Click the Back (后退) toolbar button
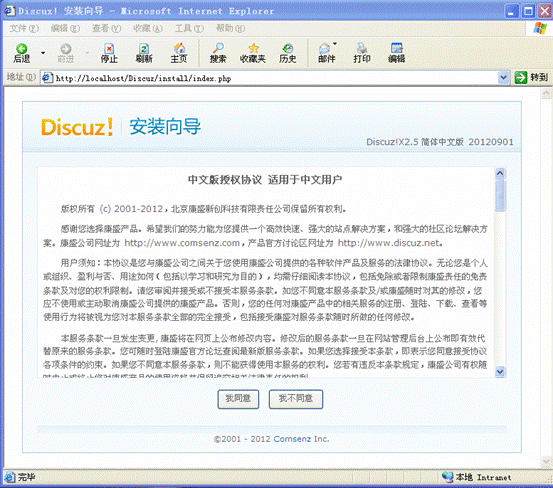The height and width of the screenshot is (488, 553). 22,54
